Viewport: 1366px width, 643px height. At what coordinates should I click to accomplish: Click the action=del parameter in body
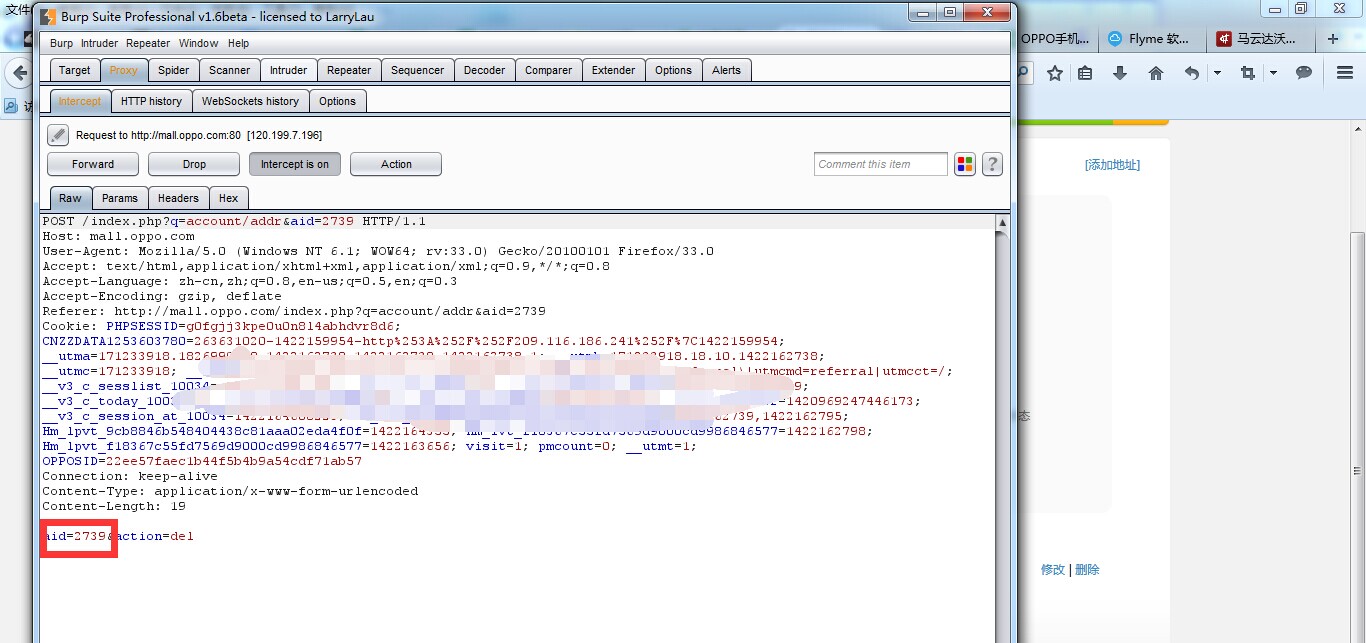pos(155,536)
